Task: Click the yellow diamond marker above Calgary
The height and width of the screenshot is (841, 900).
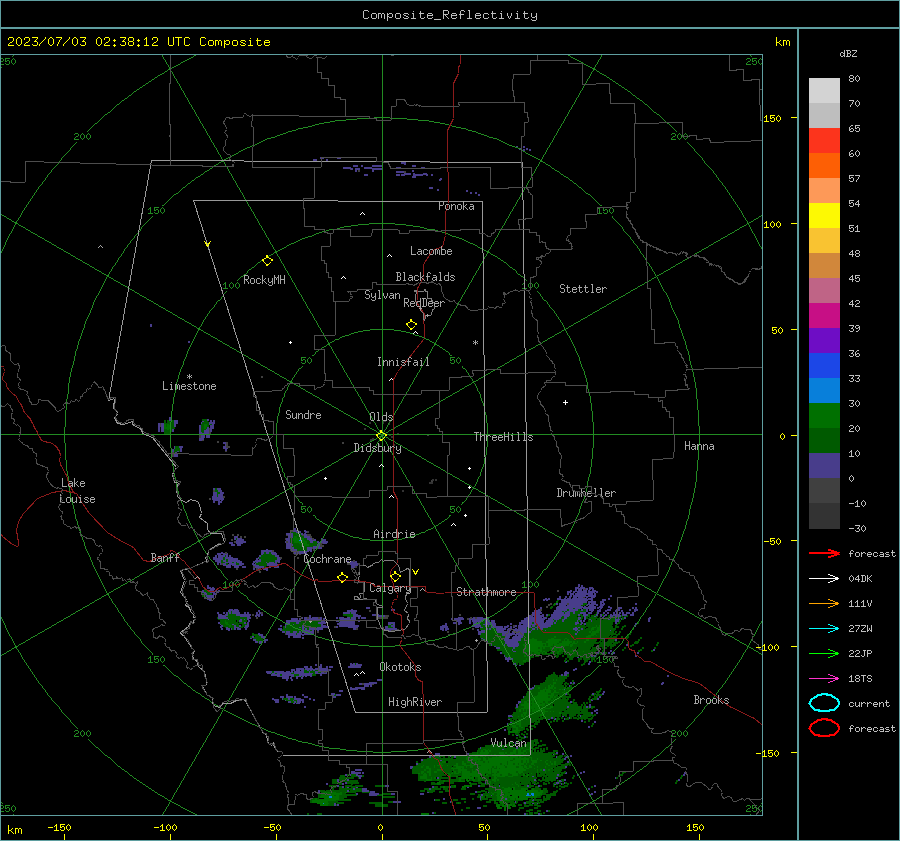Action: tap(395, 576)
